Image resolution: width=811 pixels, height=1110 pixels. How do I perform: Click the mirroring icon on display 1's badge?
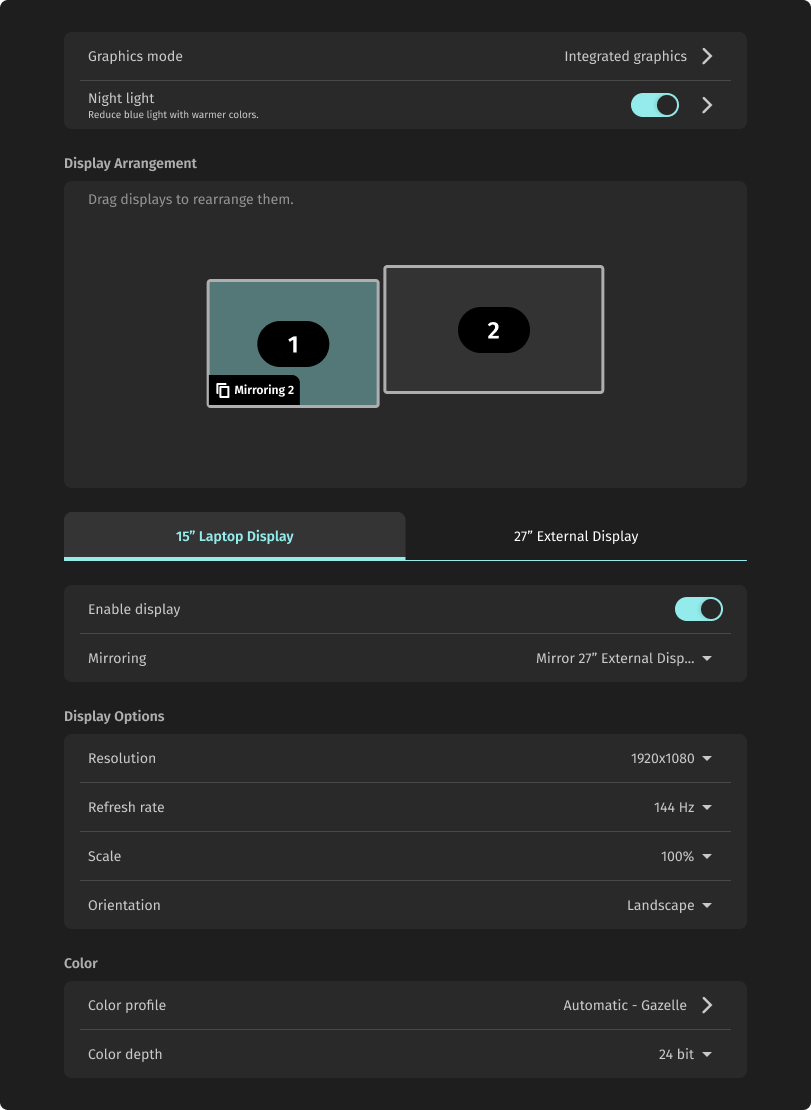pos(222,390)
